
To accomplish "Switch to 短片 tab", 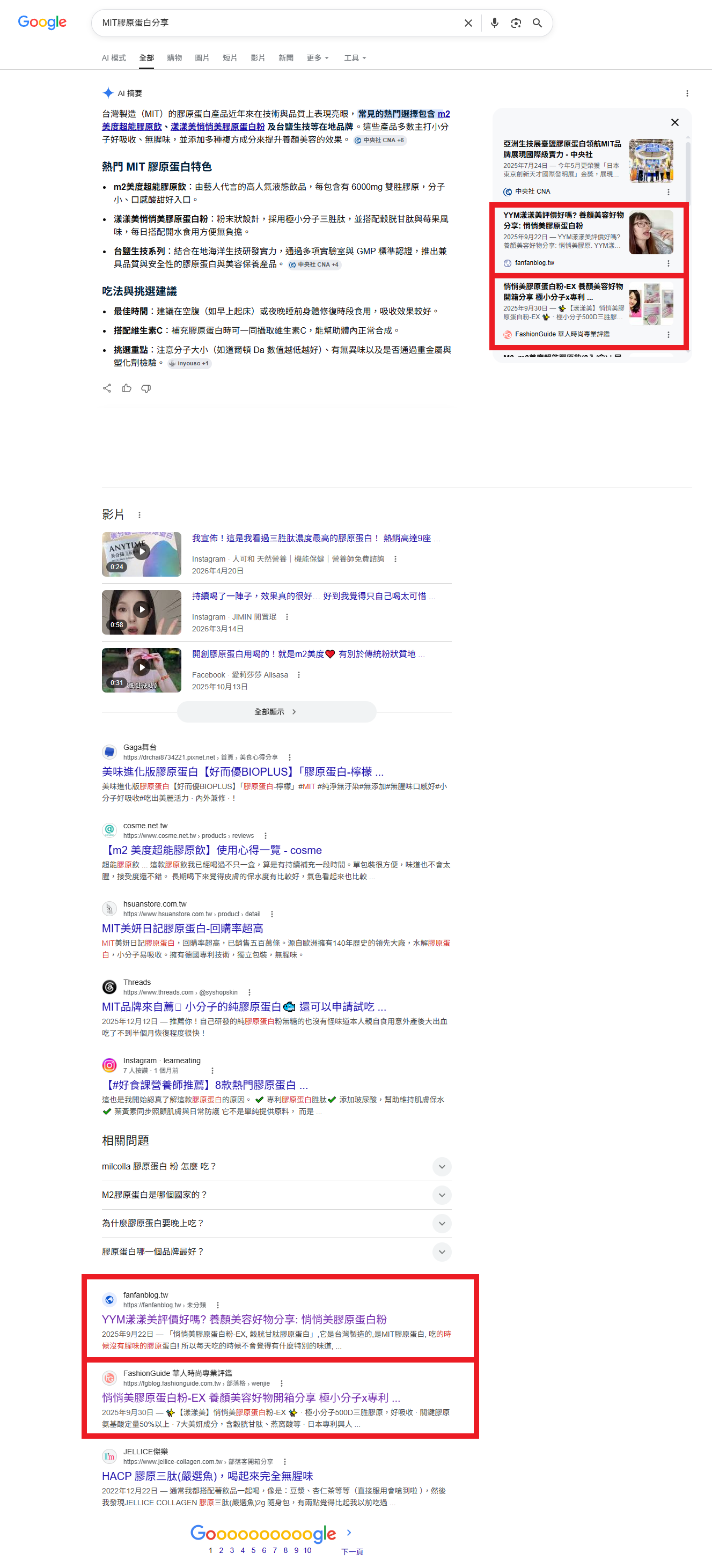I will pos(230,58).
